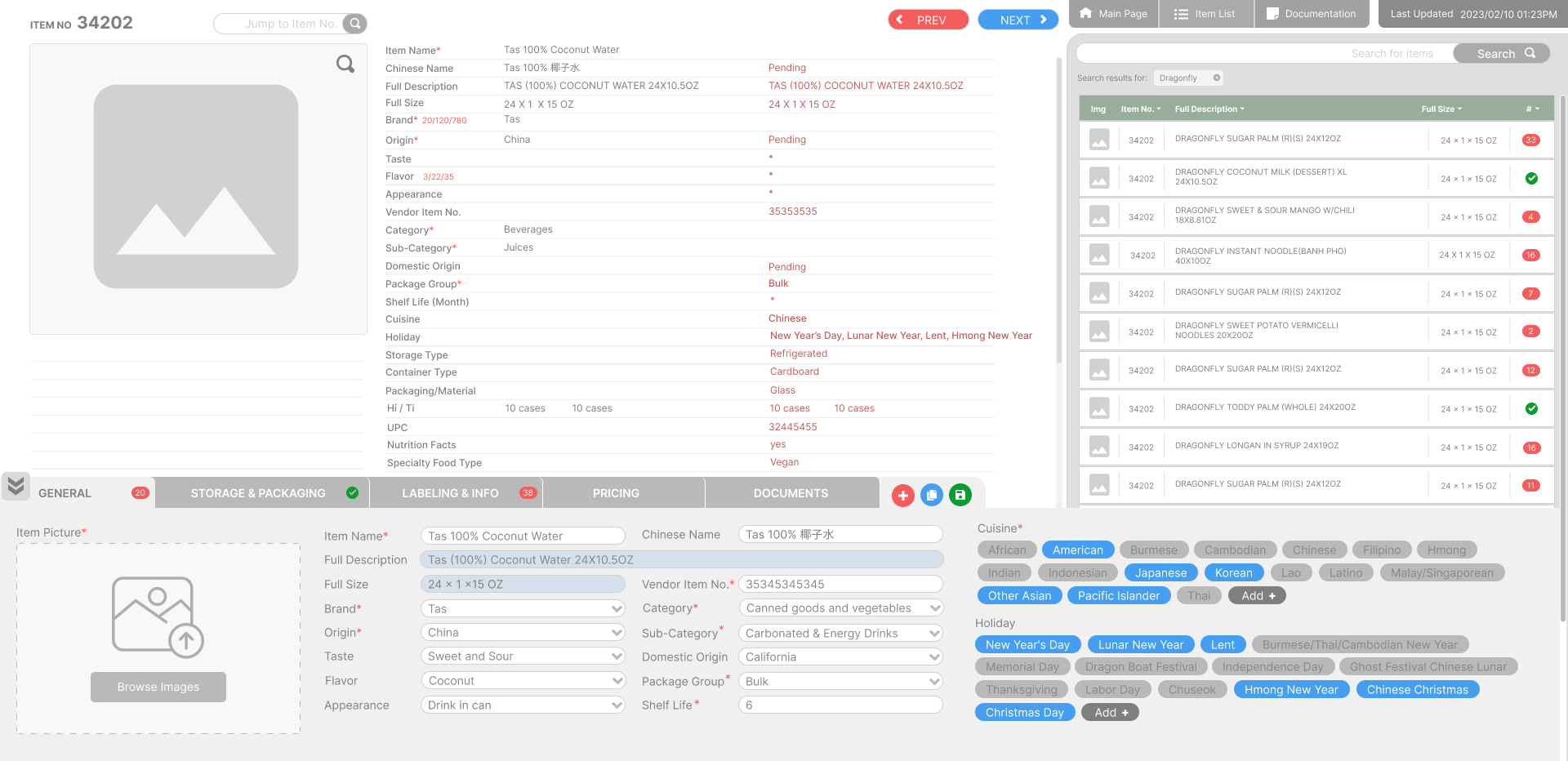The image size is (1568, 761).
Task: Click green check on Toddy Palm row
Action: pyautogui.click(x=1531, y=409)
